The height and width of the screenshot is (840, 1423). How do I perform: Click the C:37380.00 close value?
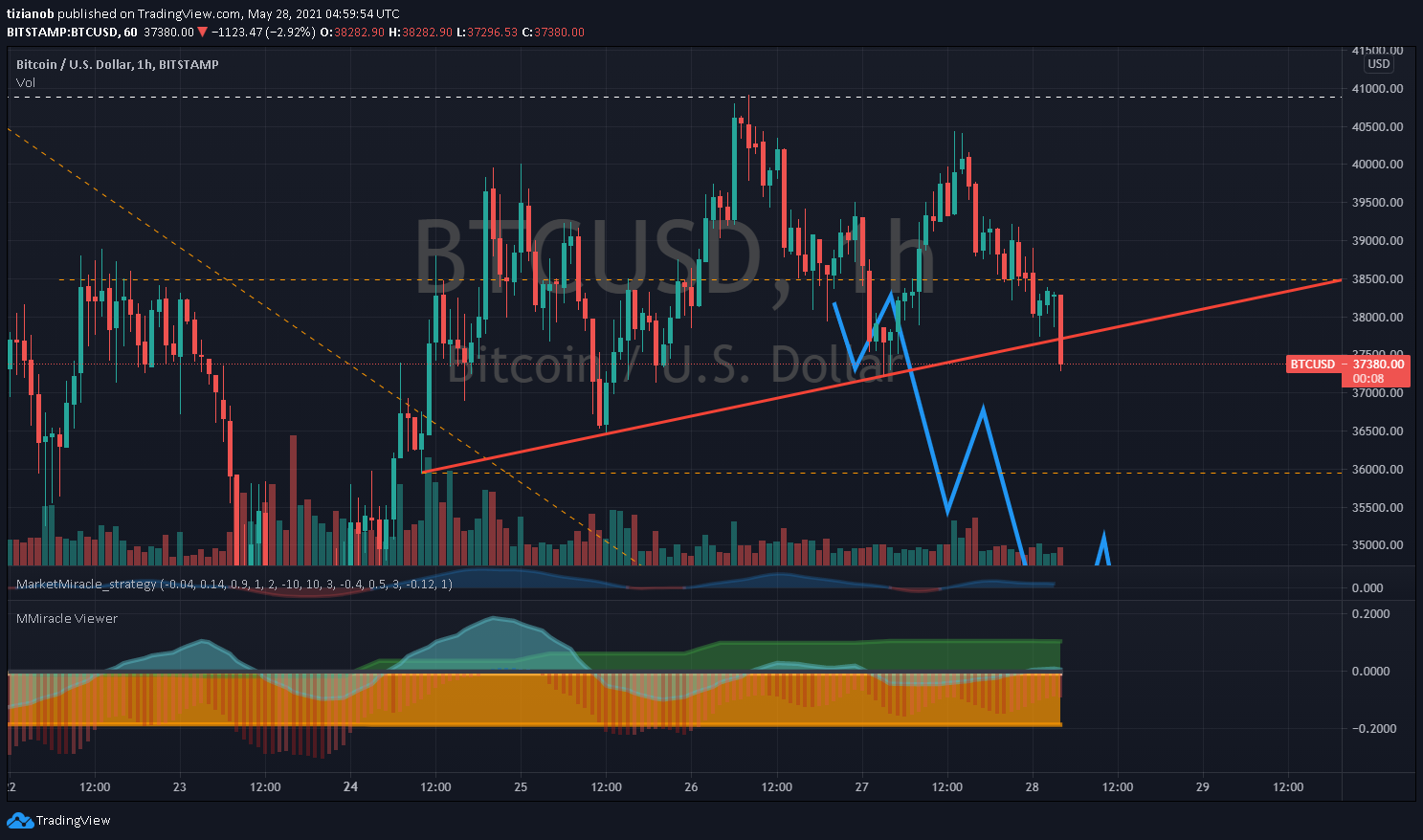pos(553,32)
